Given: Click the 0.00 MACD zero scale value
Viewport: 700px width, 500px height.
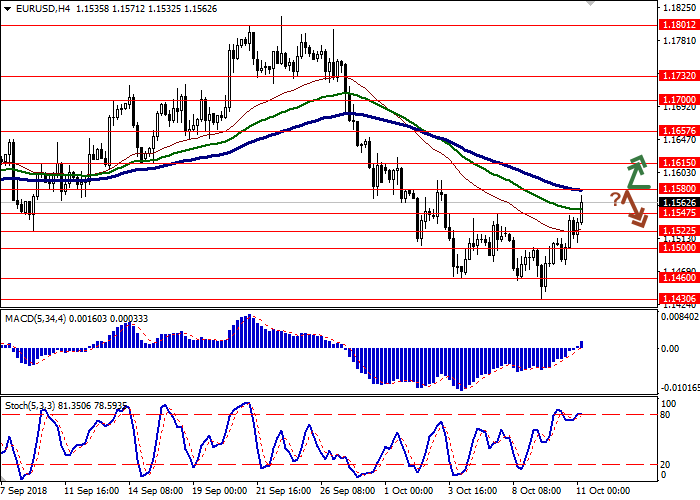Looking at the screenshot, I should [x=670, y=349].
